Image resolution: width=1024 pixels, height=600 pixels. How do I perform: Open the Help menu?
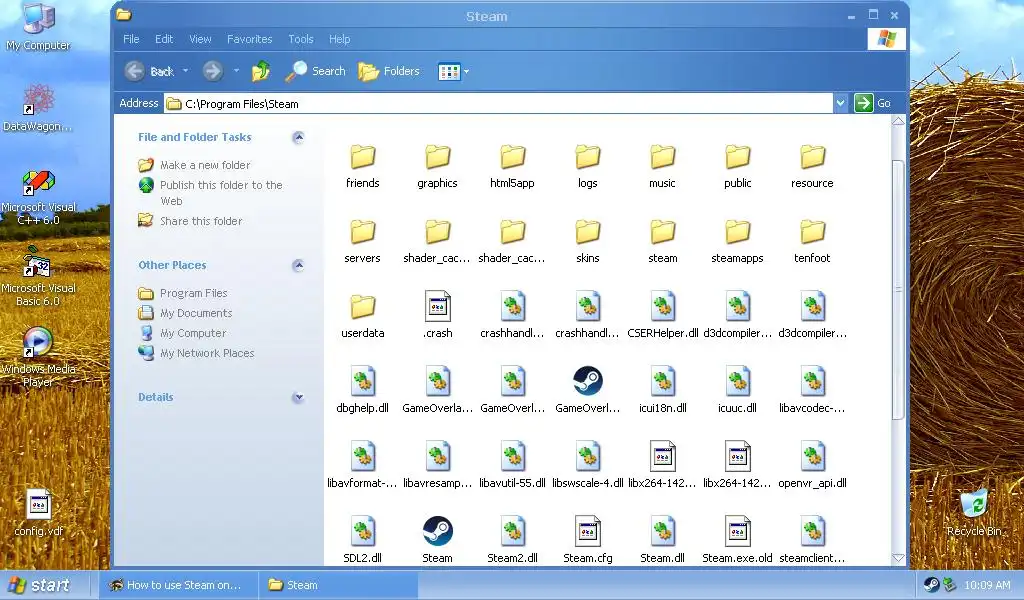point(340,39)
